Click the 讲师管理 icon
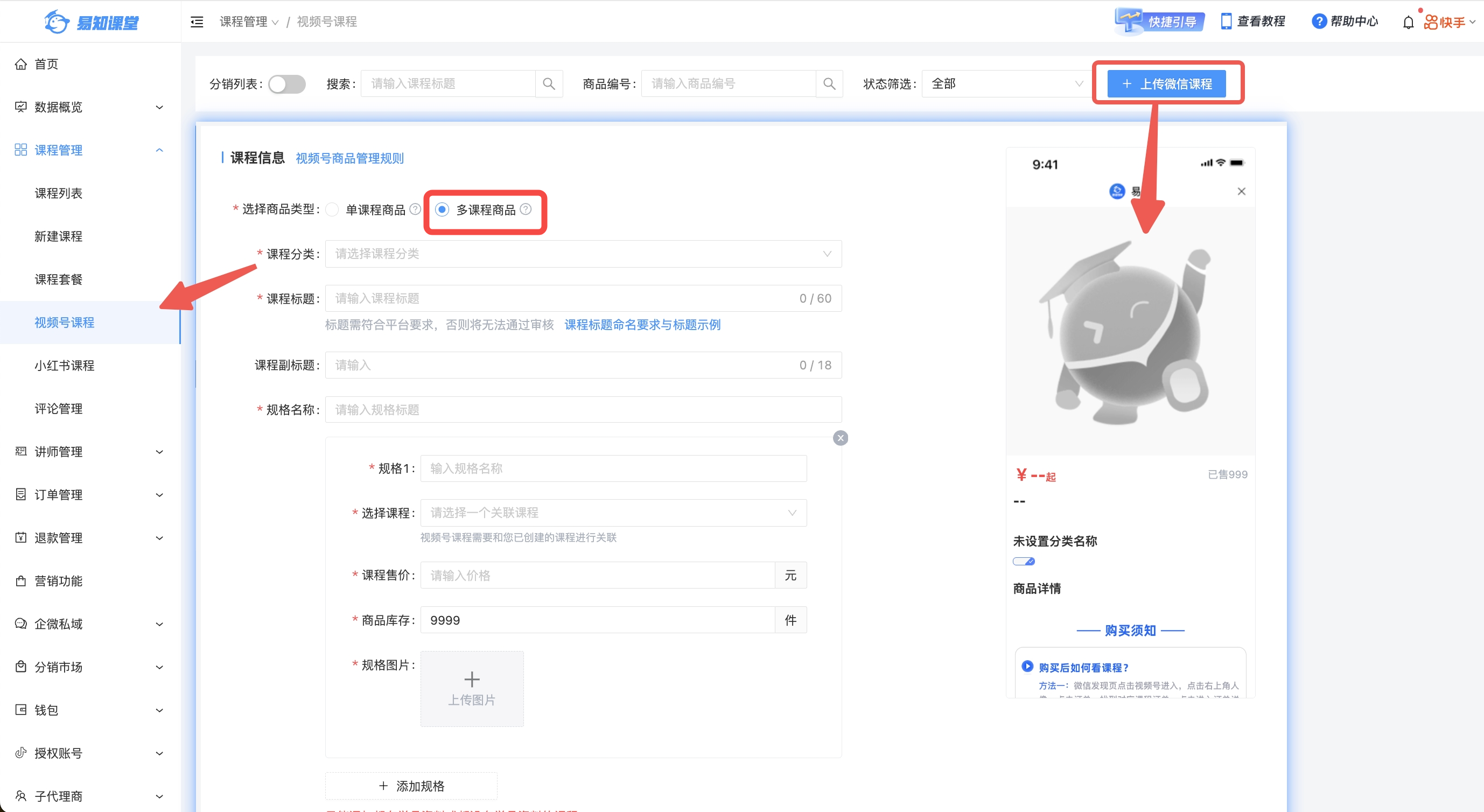The image size is (1484, 812). click(21, 451)
